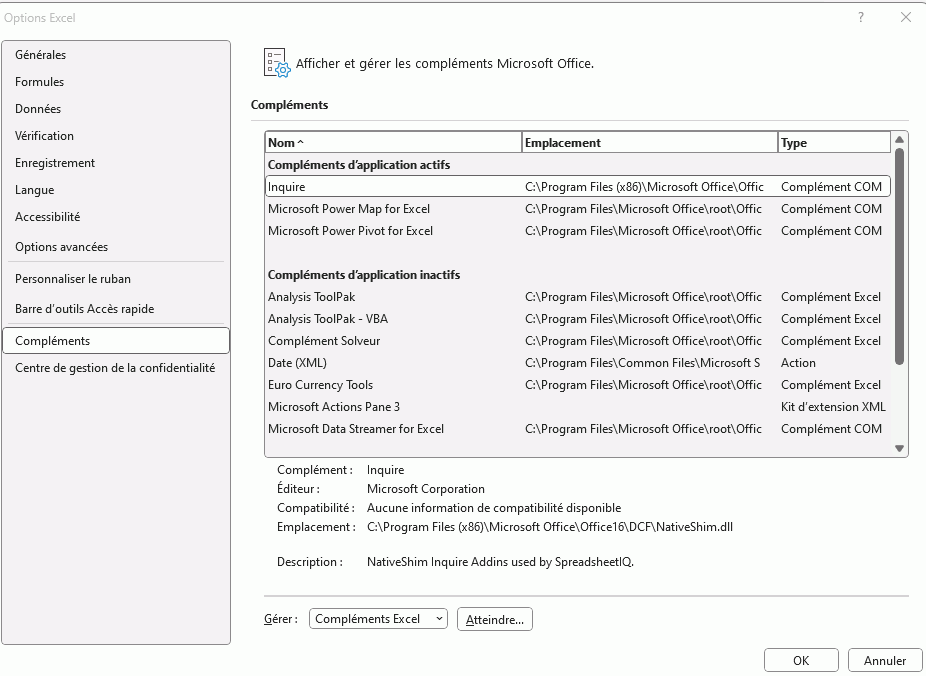Click the Atteindre... button

[495, 619]
